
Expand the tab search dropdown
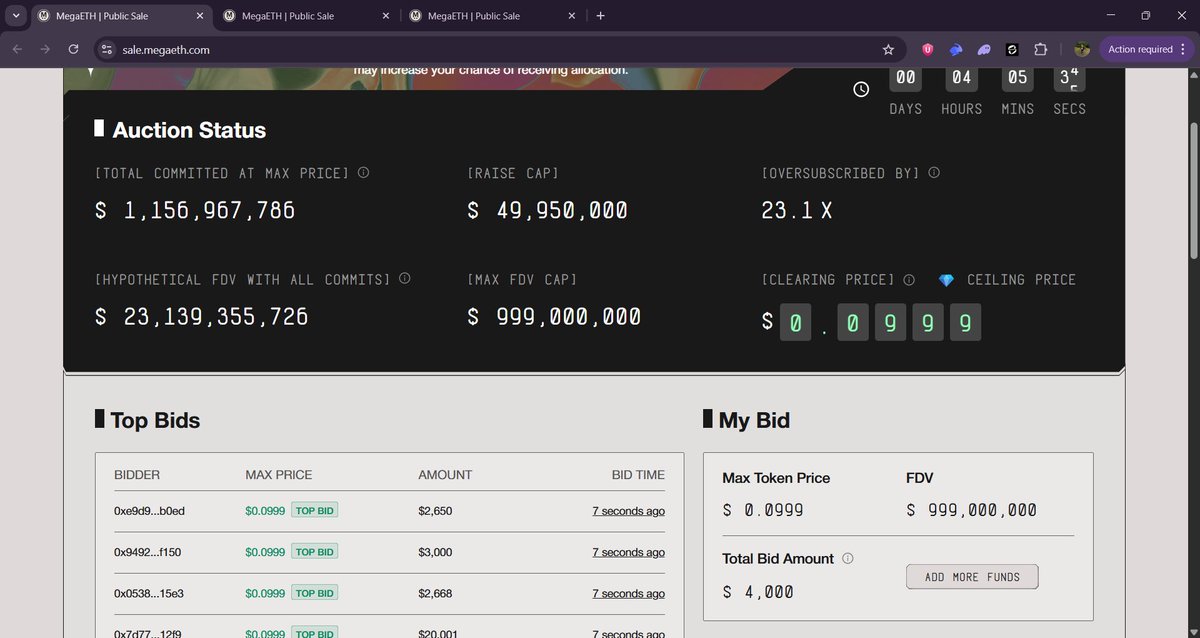[17, 16]
